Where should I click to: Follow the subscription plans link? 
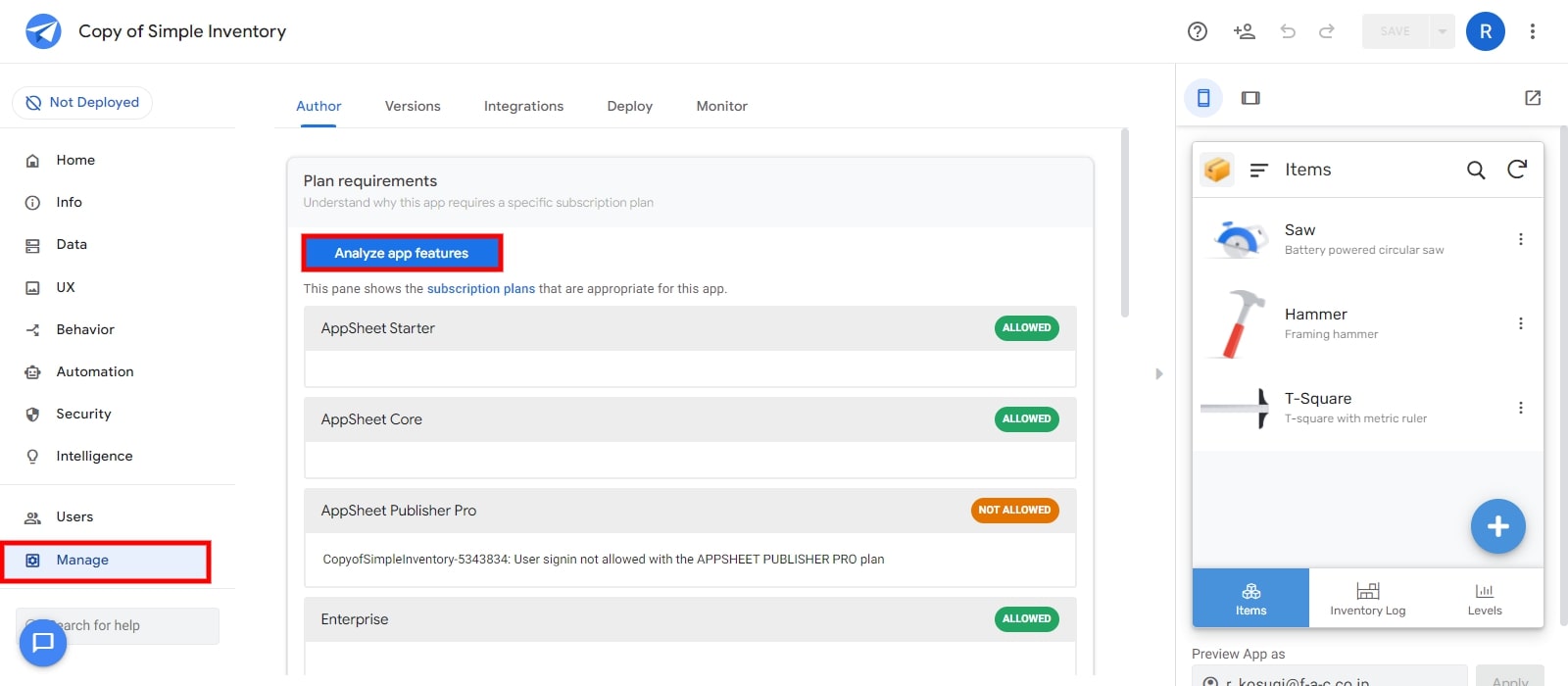click(480, 289)
